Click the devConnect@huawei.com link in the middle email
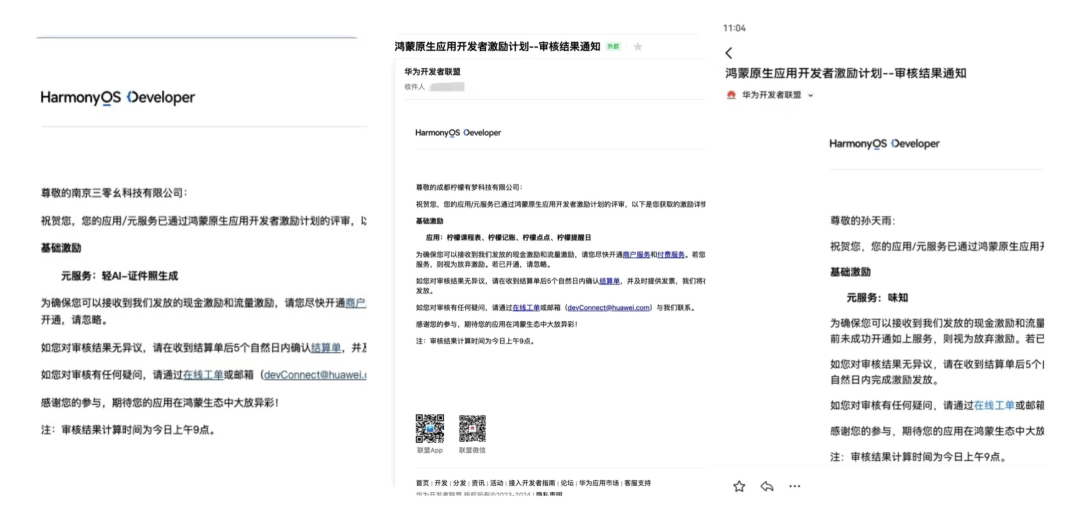1080x520 pixels. tap(609, 308)
